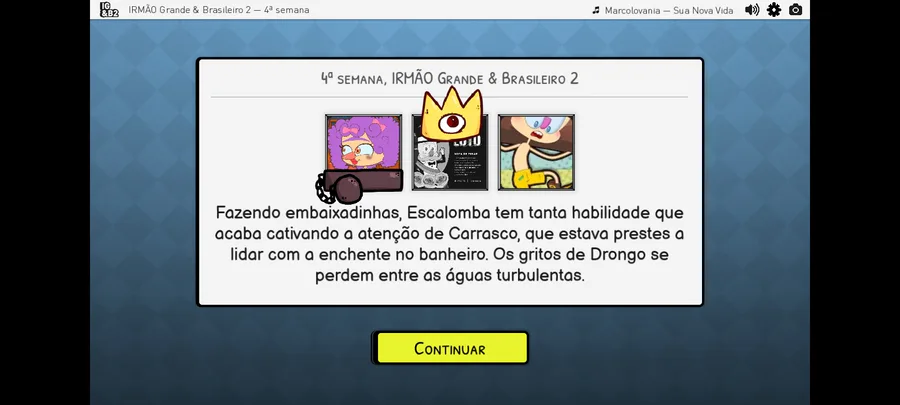Screen dimensions: 900x405
Task: Open settings via the gear icon
Action: pyautogui.click(x=774, y=10)
